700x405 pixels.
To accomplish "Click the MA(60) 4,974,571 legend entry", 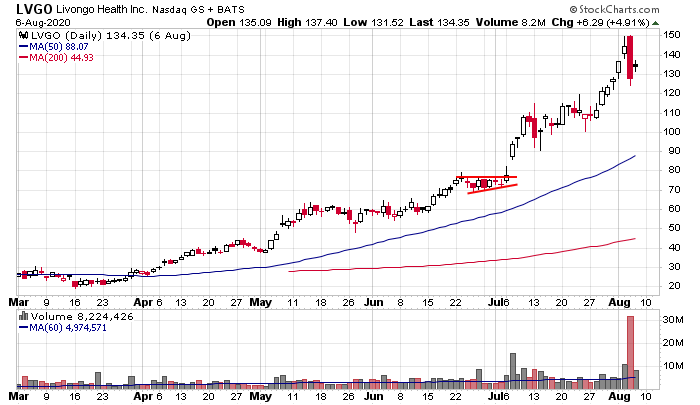I will tap(68, 328).
